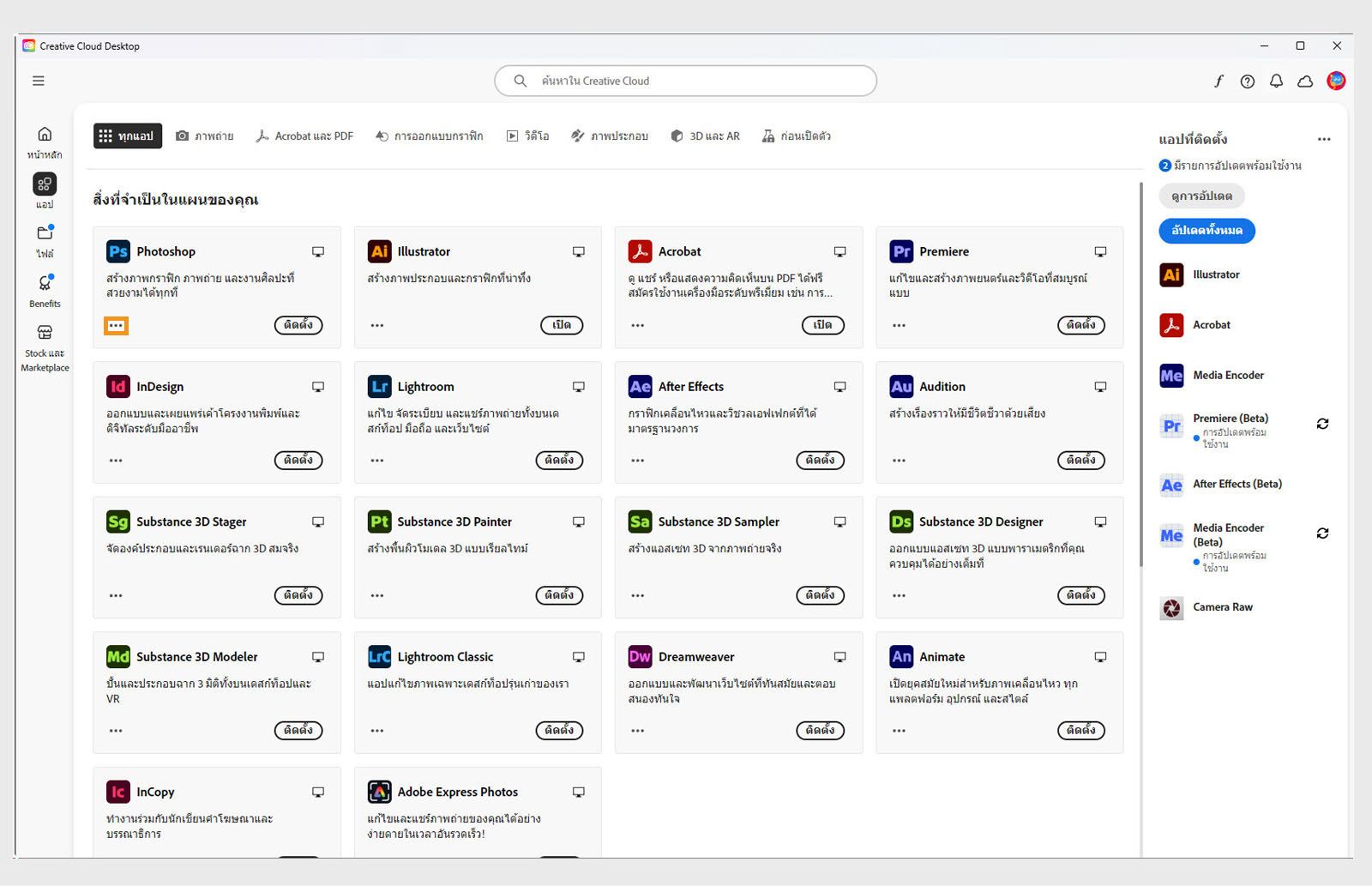Switch to the 3D and AR tab
The width and height of the screenshot is (1372, 886).
click(x=705, y=136)
